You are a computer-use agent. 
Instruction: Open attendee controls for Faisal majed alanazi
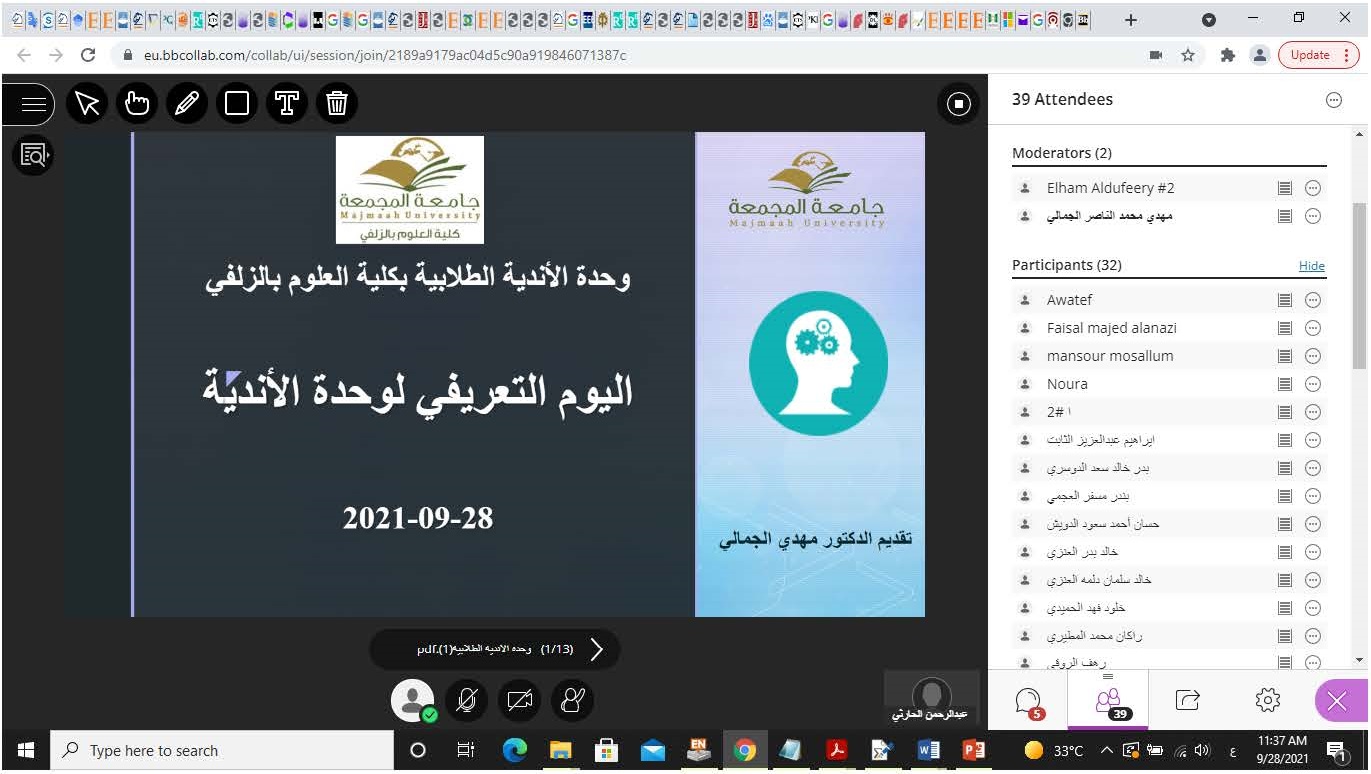(x=1313, y=328)
